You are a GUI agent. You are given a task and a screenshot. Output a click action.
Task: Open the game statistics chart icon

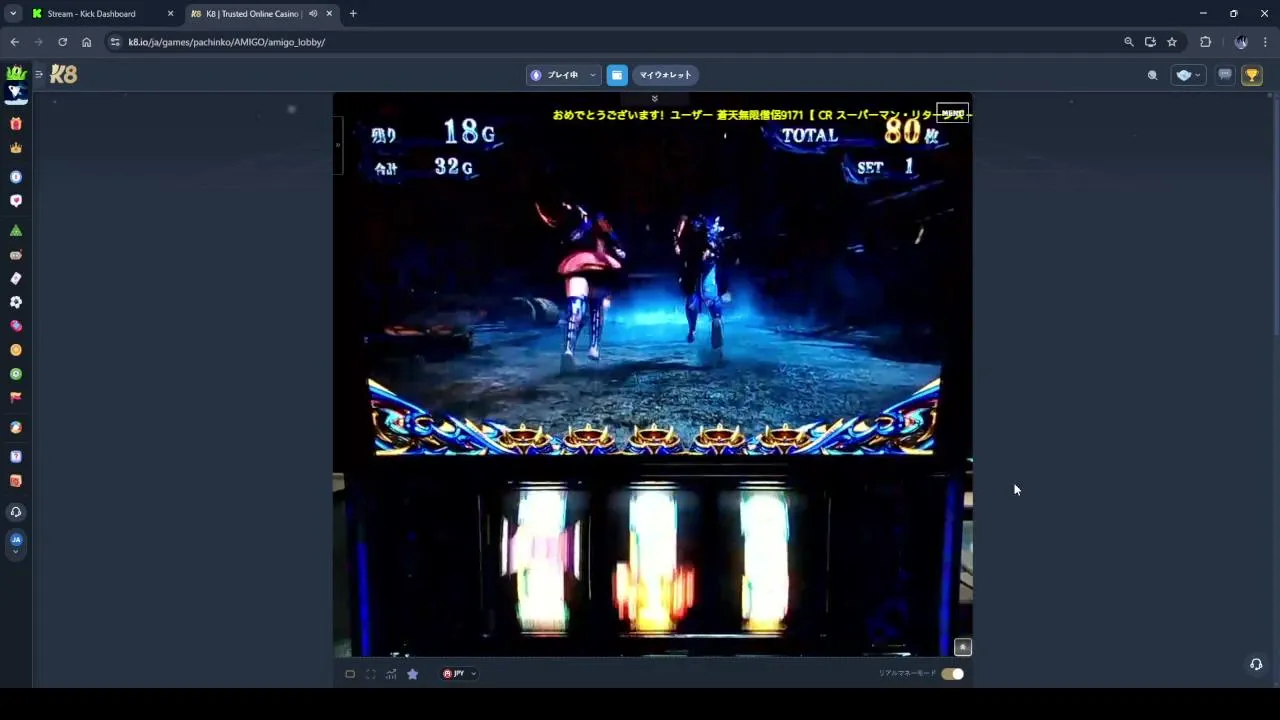391,674
